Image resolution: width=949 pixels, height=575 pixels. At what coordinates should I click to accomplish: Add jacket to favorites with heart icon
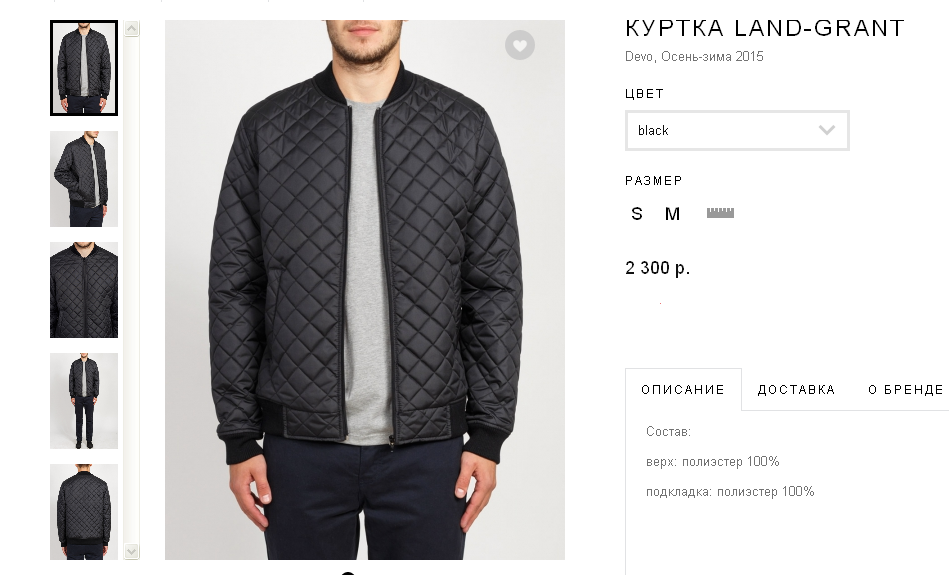point(520,45)
